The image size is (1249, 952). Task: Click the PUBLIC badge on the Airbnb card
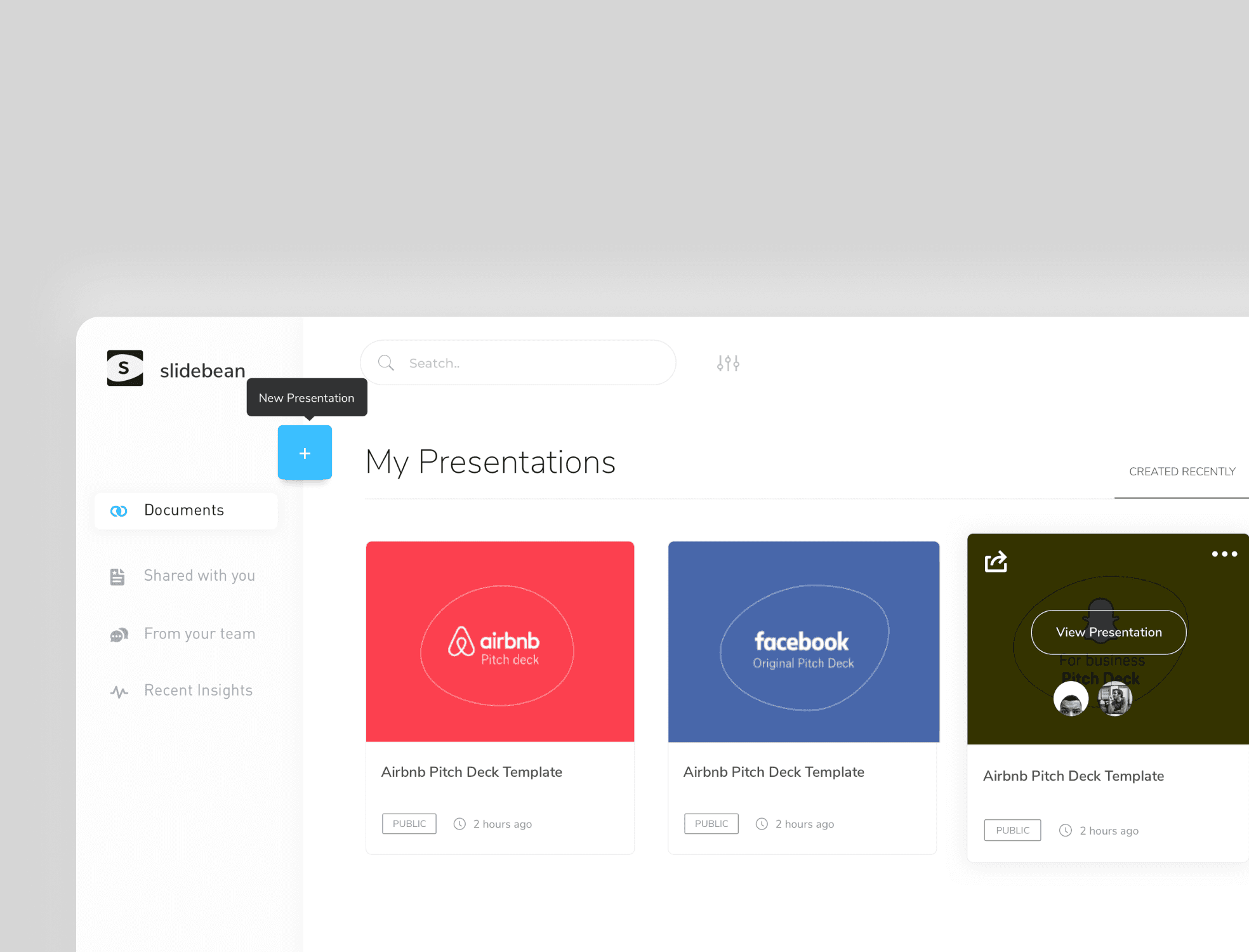pyautogui.click(x=409, y=824)
